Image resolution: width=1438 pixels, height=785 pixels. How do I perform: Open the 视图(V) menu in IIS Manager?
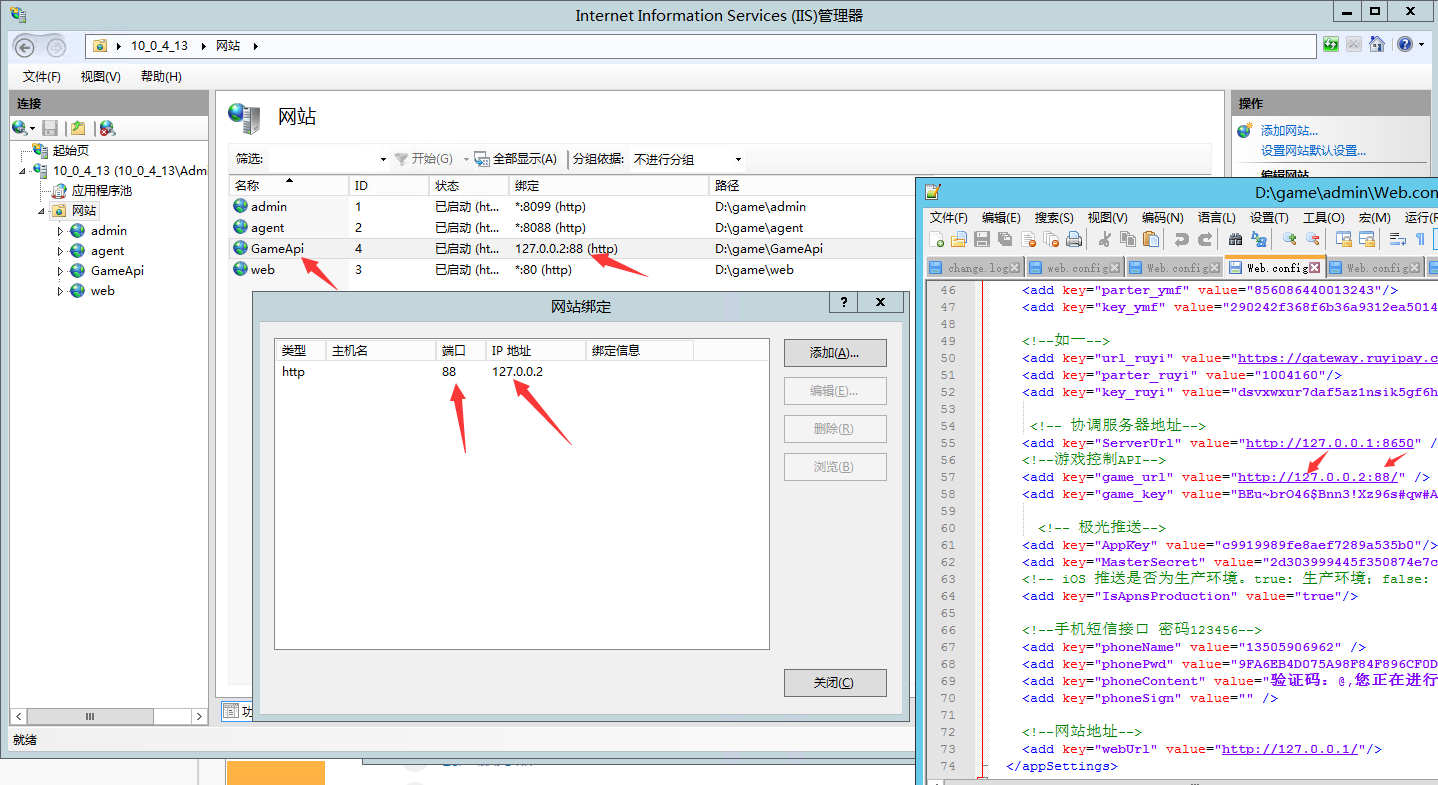click(x=100, y=76)
